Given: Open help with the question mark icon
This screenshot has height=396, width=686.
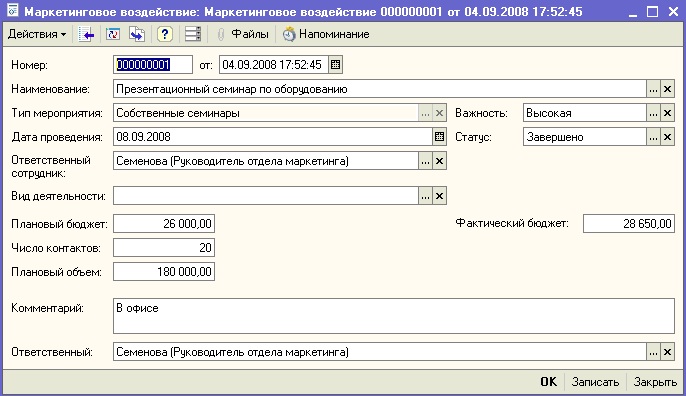Looking at the screenshot, I should click(x=164, y=34).
